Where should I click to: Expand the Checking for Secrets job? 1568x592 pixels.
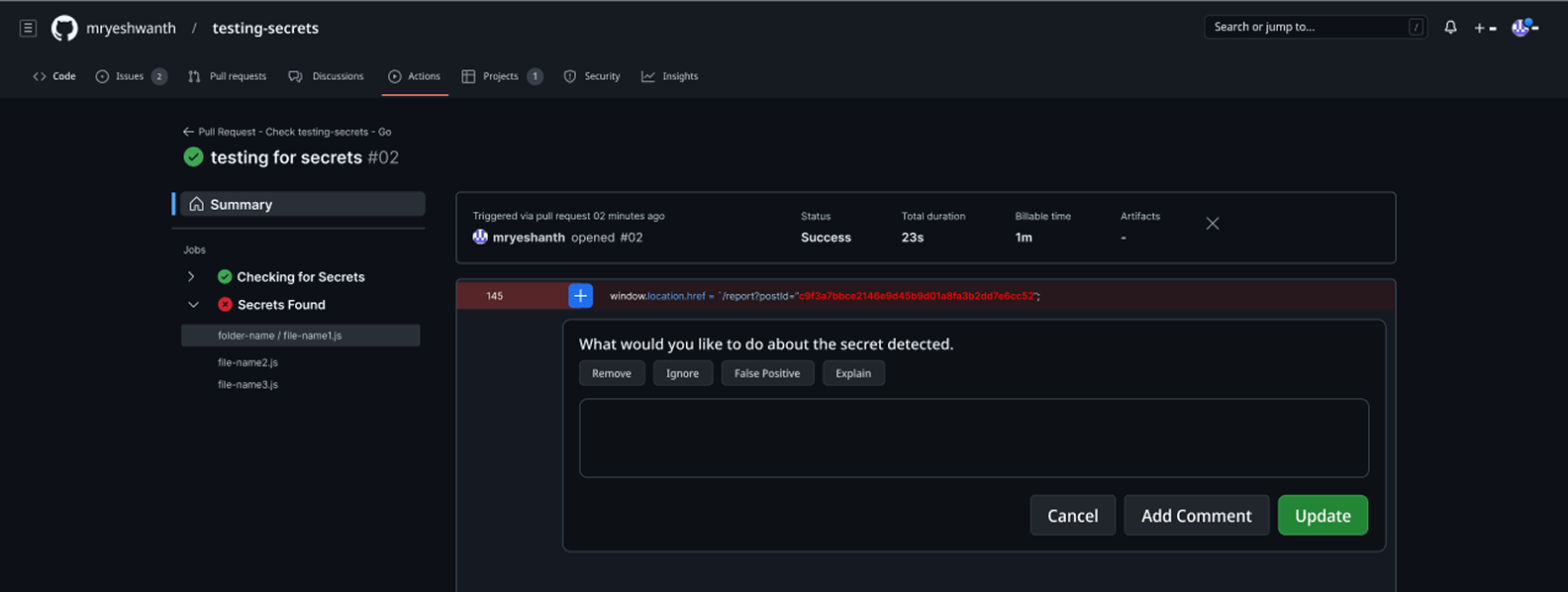[x=191, y=277]
